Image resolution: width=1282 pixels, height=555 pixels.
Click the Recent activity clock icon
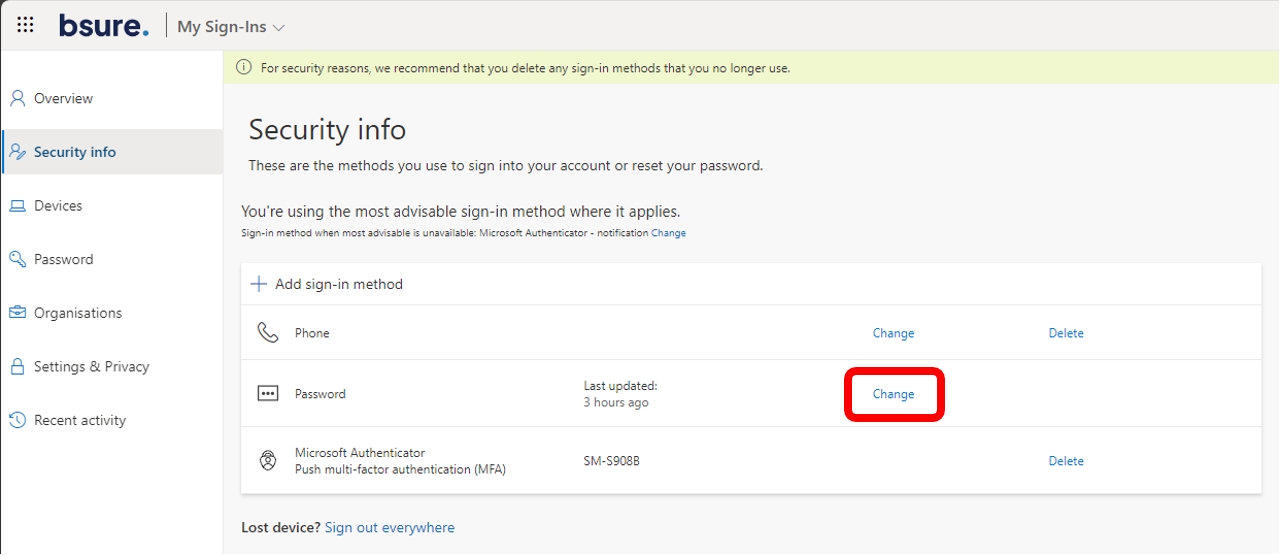17,421
